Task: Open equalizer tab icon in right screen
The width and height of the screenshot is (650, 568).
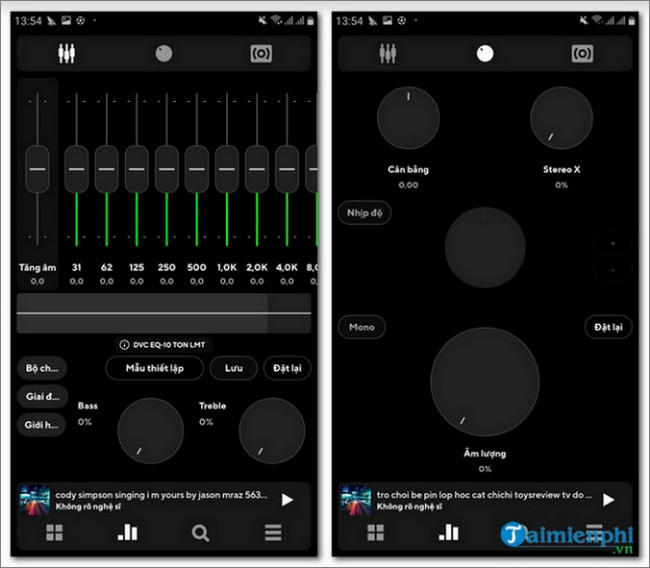Action: pos(388,53)
